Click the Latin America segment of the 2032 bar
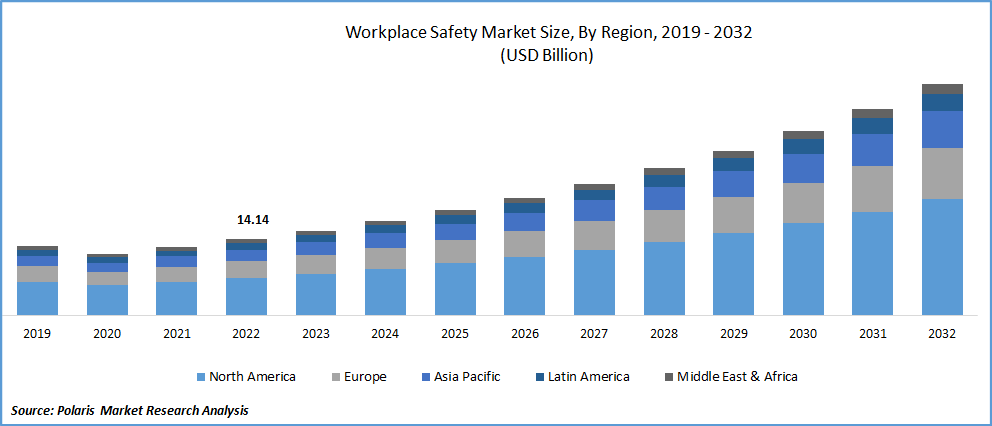992x426 pixels. pos(942,103)
